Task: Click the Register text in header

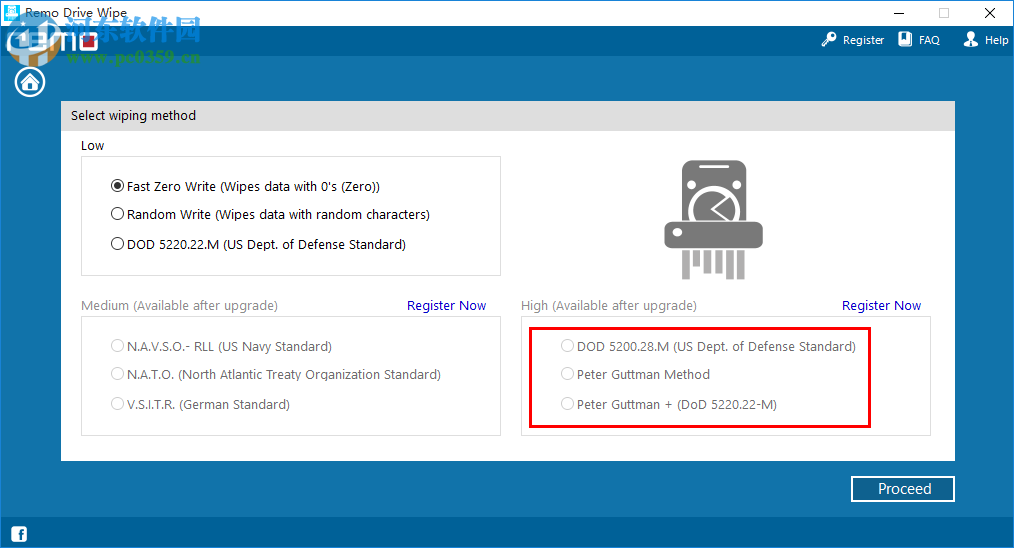Action: coord(863,40)
